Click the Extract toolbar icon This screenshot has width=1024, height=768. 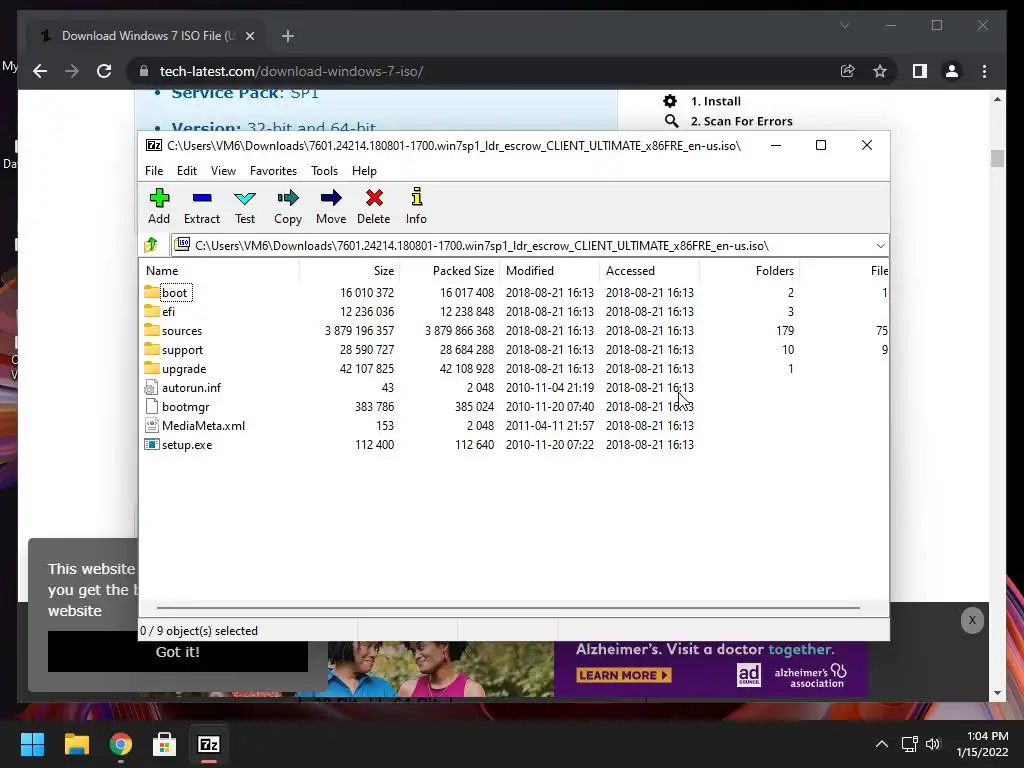point(202,198)
